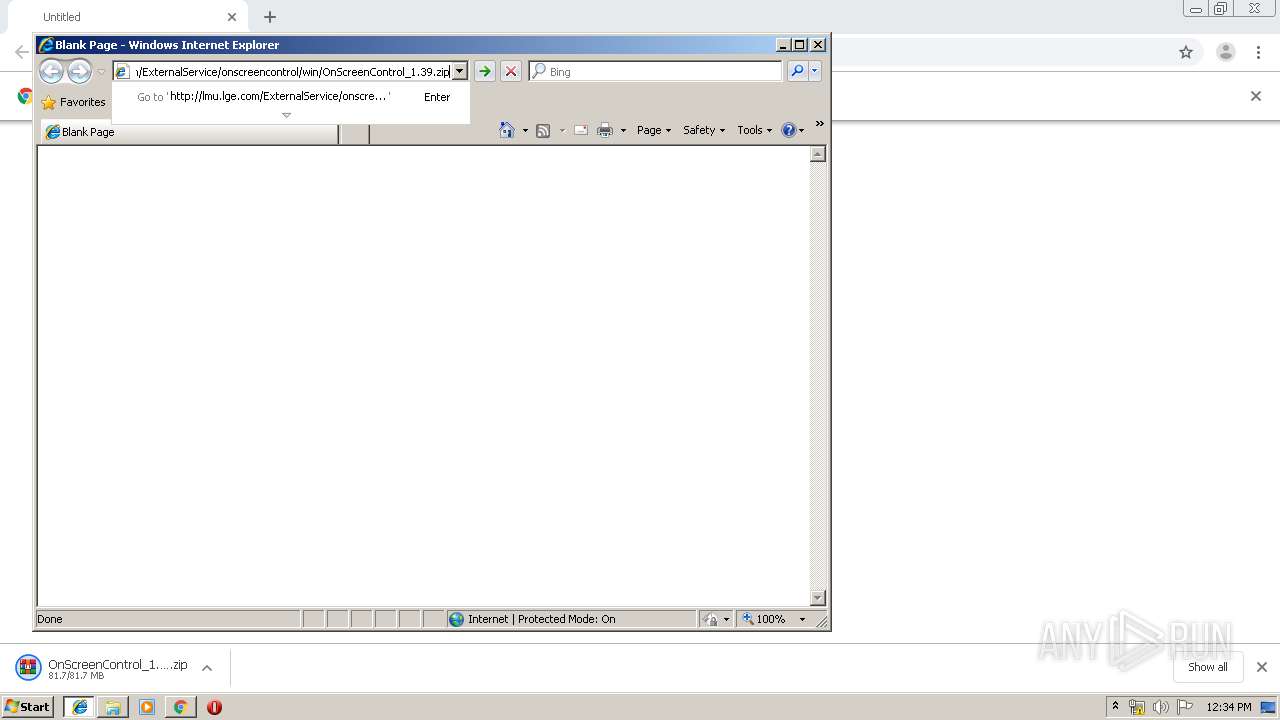Click the Bing search magnifier button

point(797,71)
